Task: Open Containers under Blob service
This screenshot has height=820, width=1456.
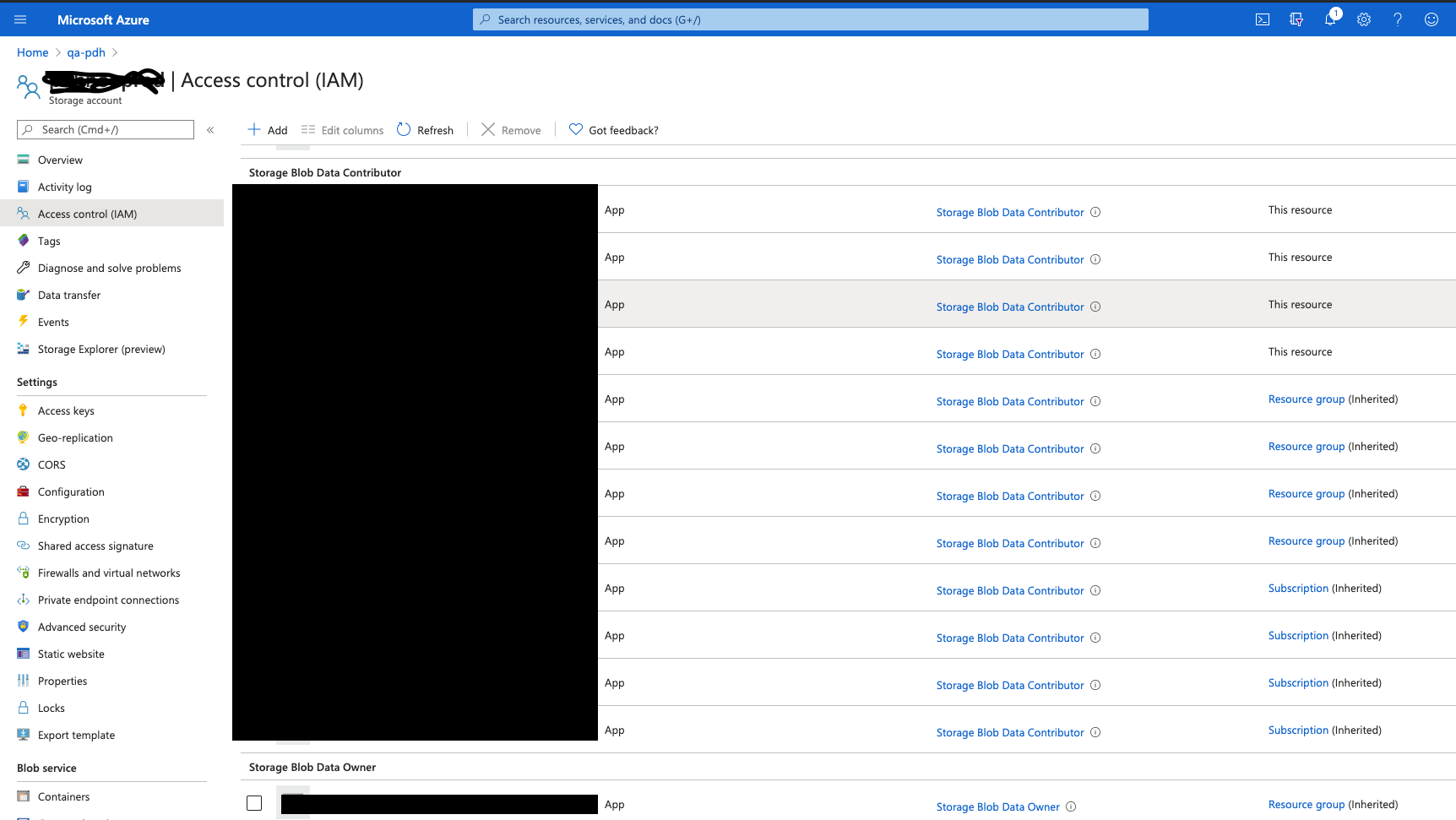Action: tap(63, 796)
